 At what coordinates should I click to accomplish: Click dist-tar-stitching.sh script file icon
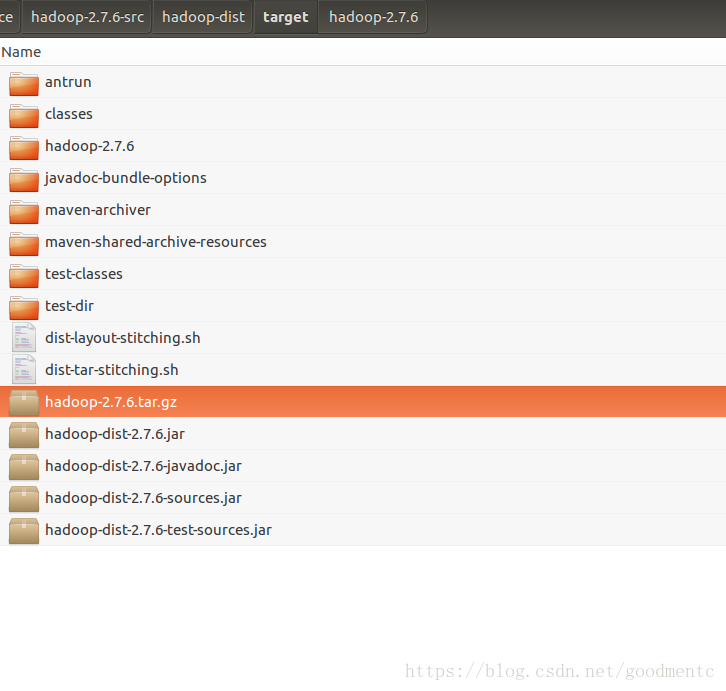coord(24,369)
